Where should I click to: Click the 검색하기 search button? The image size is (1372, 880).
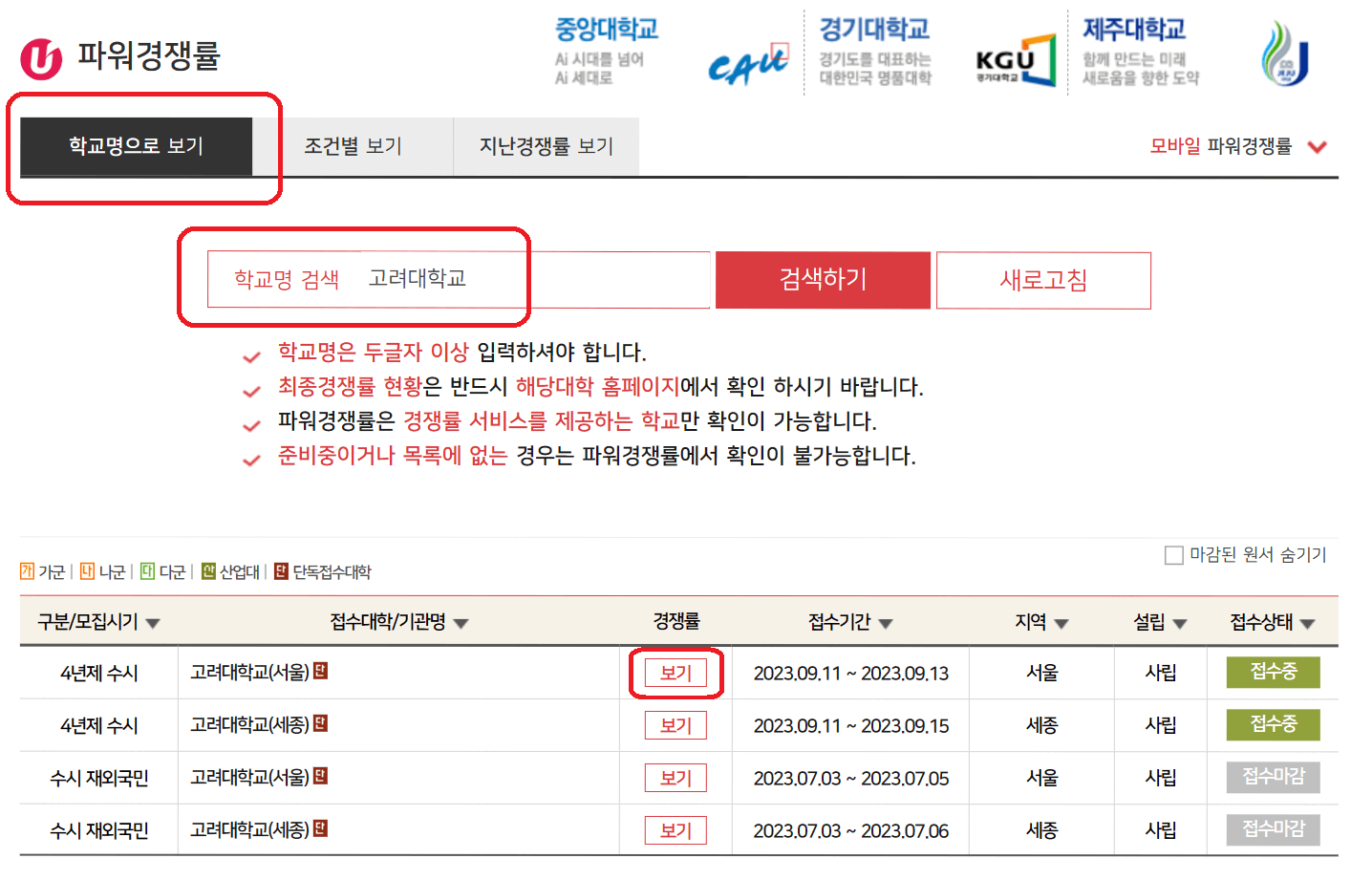pos(823,280)
